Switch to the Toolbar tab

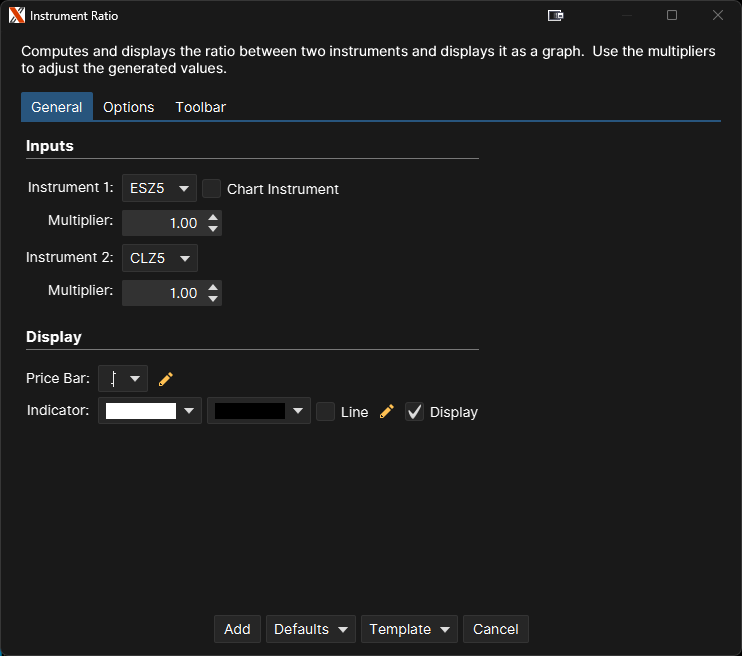pos(200,107)
